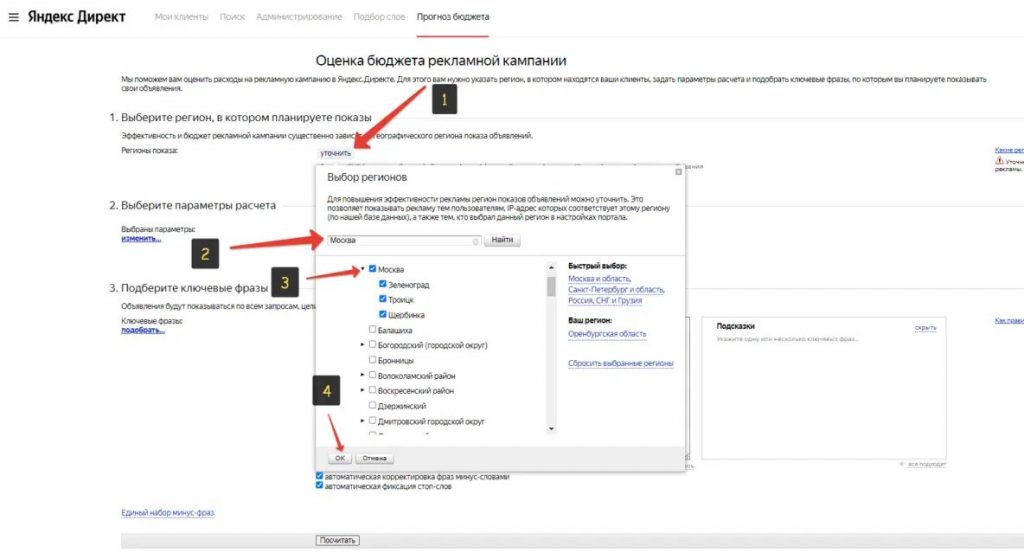Click the Зеленоград label in the tree
The width and height of the screenshot is (1024, 559).
[x=408, y=285]
